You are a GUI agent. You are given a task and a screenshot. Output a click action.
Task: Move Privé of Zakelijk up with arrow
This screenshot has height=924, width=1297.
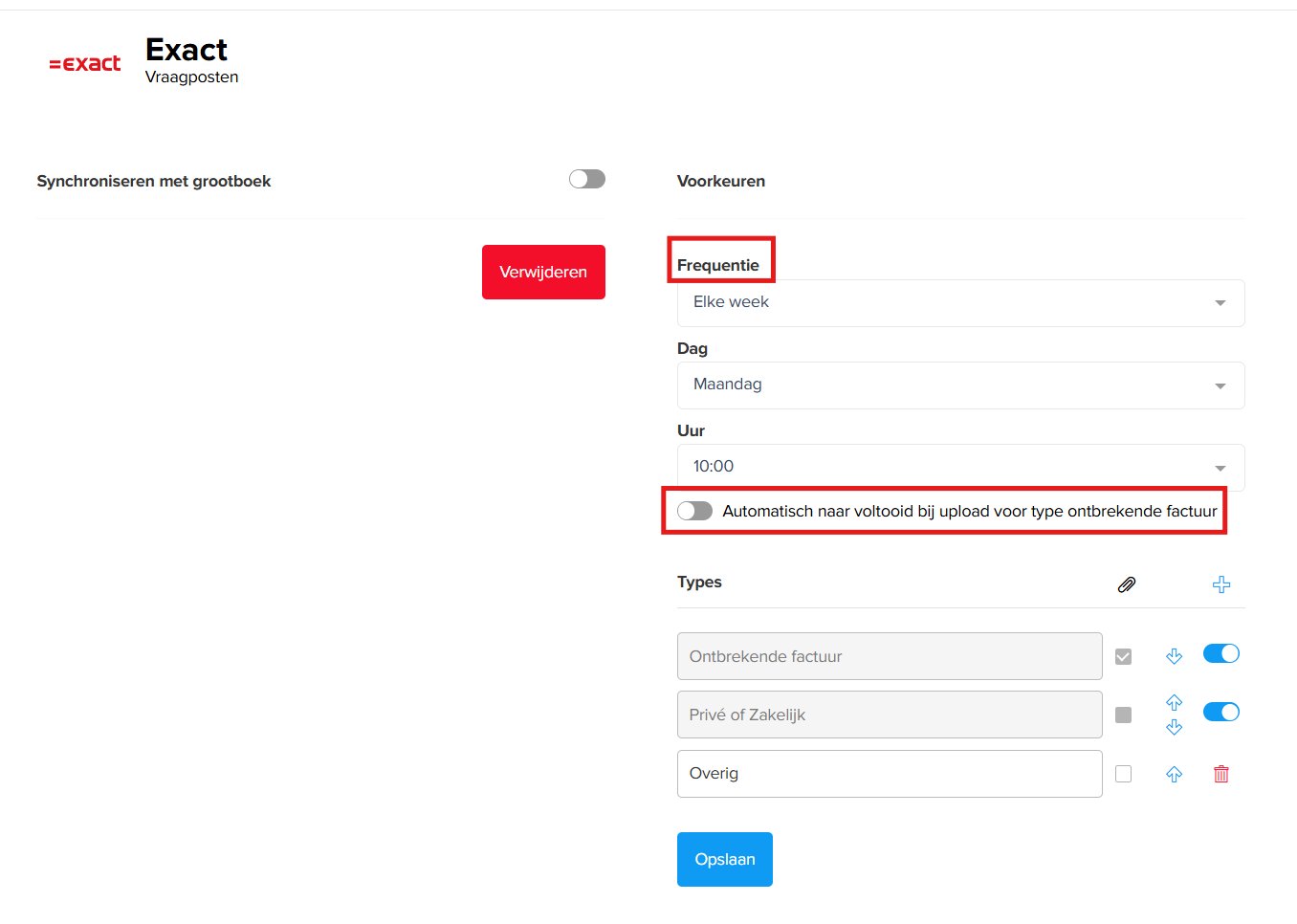tap(1175, 702)
